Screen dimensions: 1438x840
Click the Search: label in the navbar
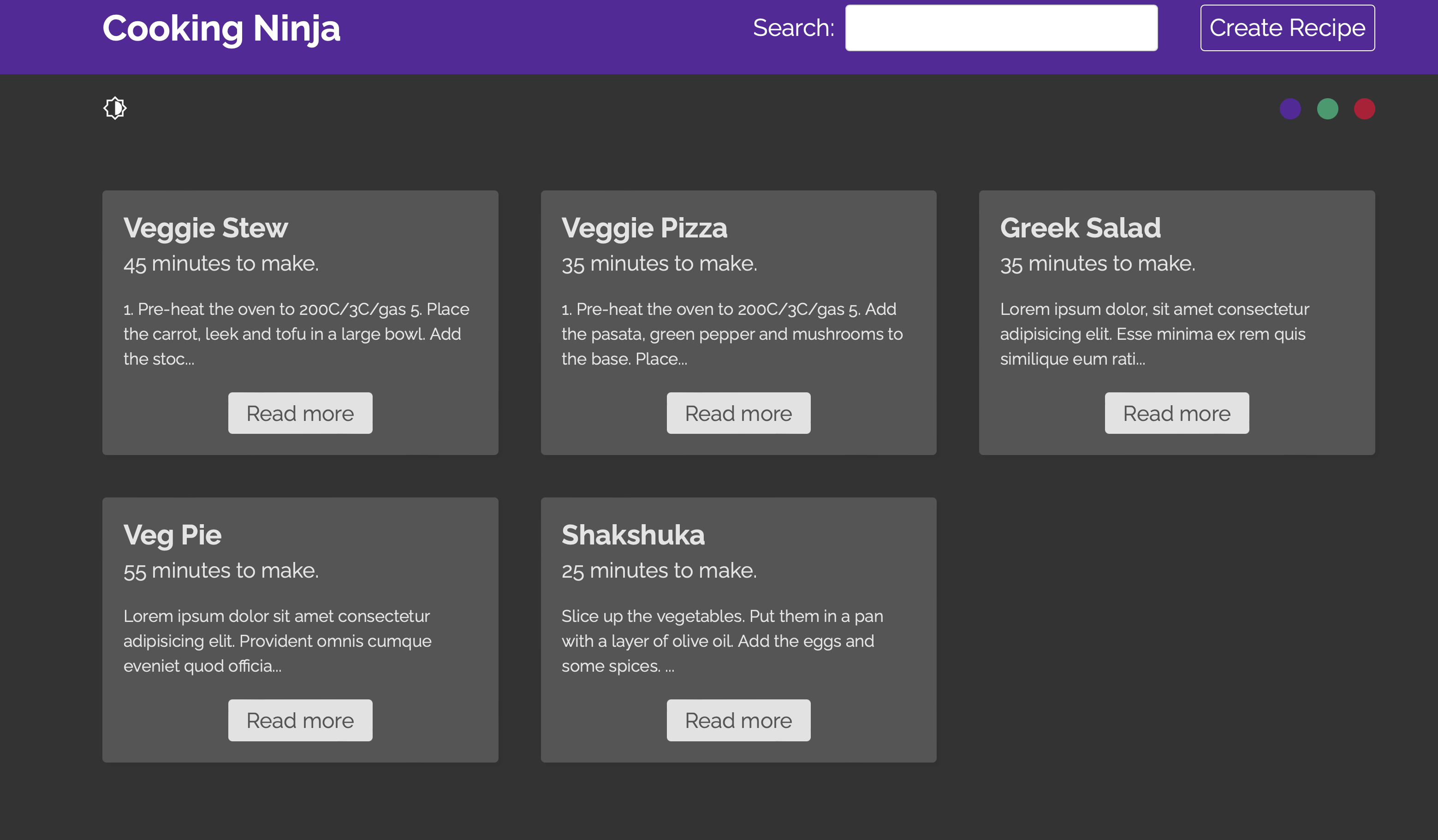[793, 27]
